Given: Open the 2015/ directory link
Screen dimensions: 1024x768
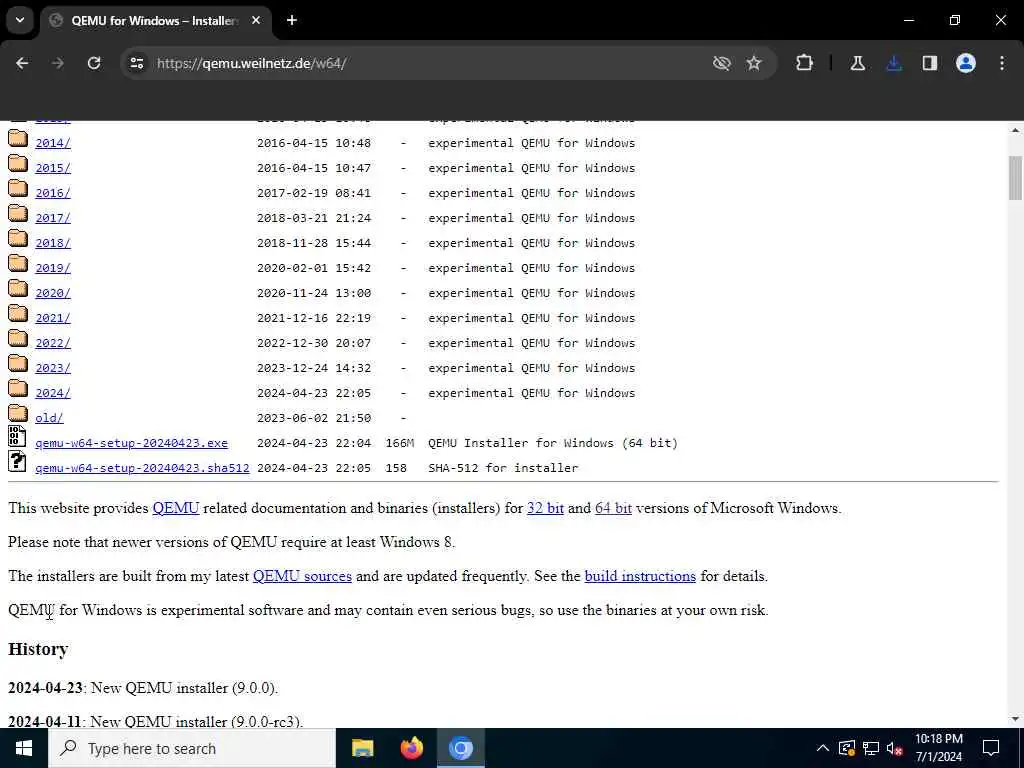Looking at the screenshot, I should 53,168.
